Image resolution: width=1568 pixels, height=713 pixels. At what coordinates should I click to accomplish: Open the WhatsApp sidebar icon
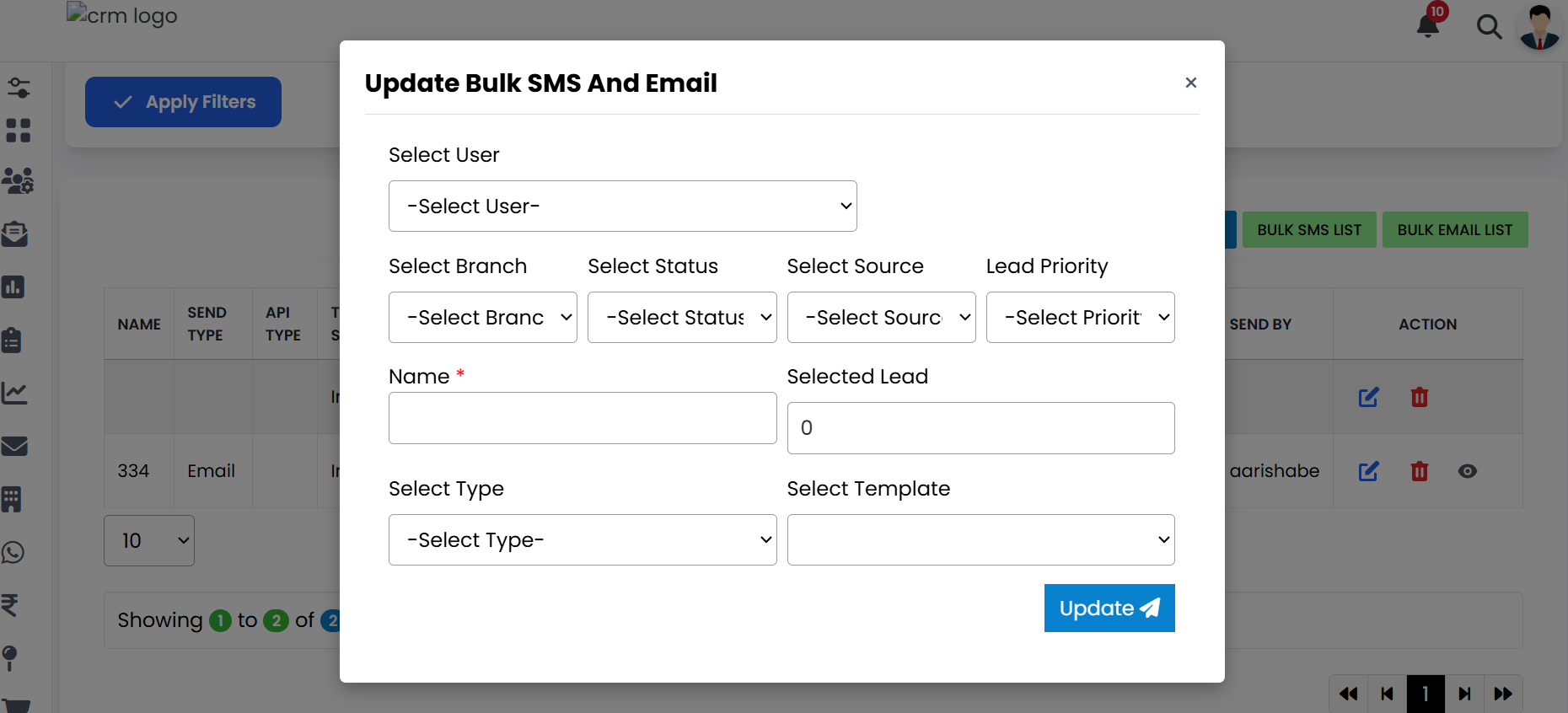click(13, 553)
